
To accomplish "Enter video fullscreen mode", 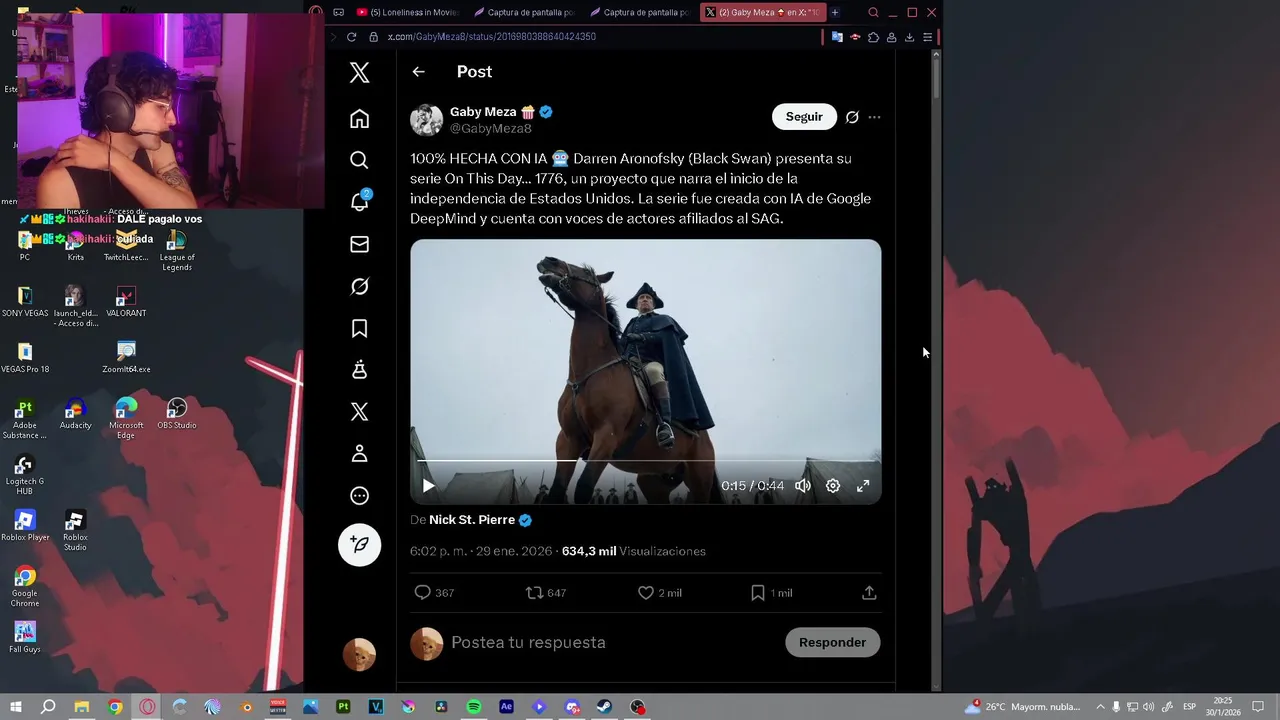I will (863, 486).
